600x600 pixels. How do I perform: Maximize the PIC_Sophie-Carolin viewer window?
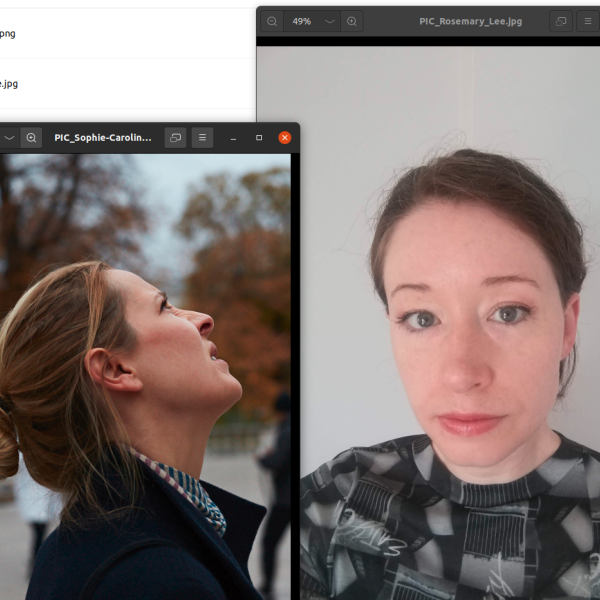259,138
